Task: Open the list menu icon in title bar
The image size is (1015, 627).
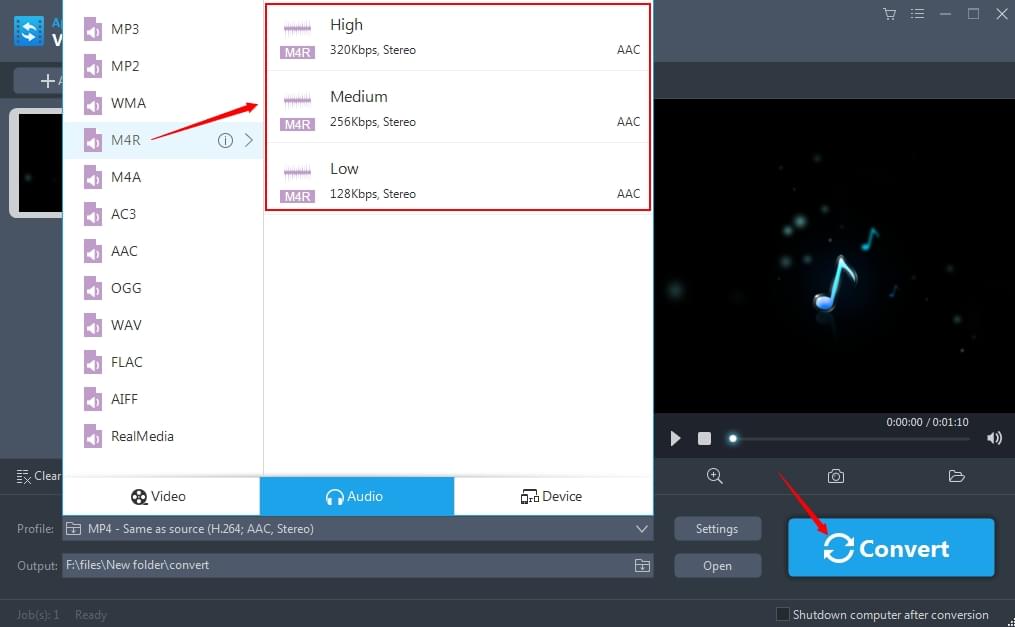Action: [917, 14]
